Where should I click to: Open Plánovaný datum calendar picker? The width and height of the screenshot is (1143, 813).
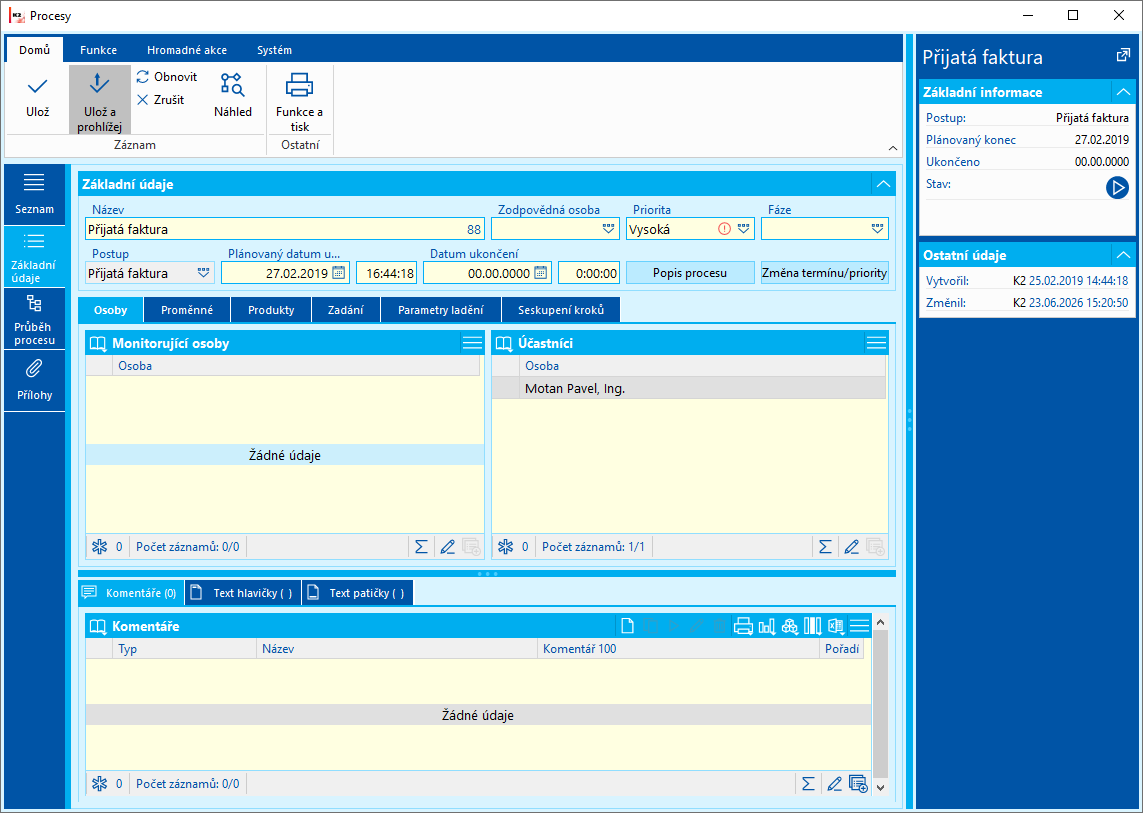(338, 273)
